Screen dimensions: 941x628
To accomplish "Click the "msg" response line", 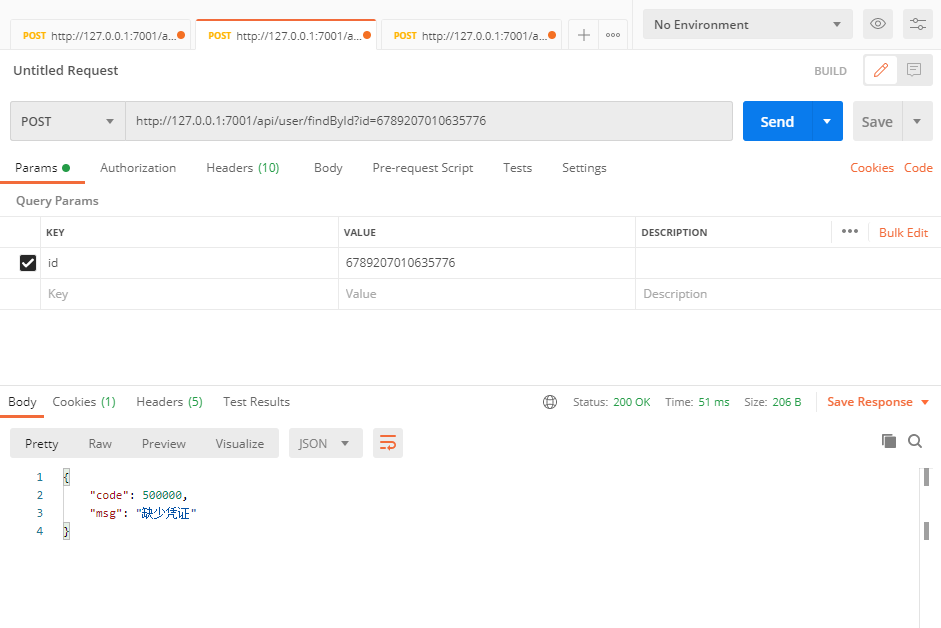I will (143, 513).
